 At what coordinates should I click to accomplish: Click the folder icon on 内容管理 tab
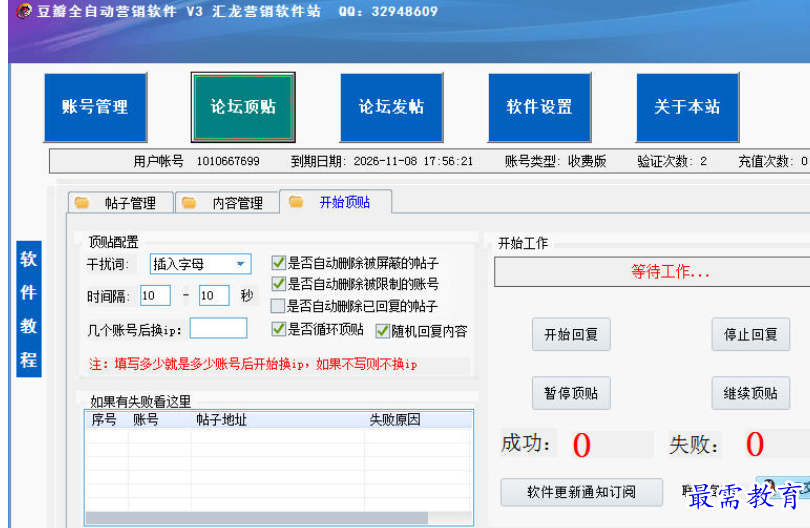tap(189, 203)
